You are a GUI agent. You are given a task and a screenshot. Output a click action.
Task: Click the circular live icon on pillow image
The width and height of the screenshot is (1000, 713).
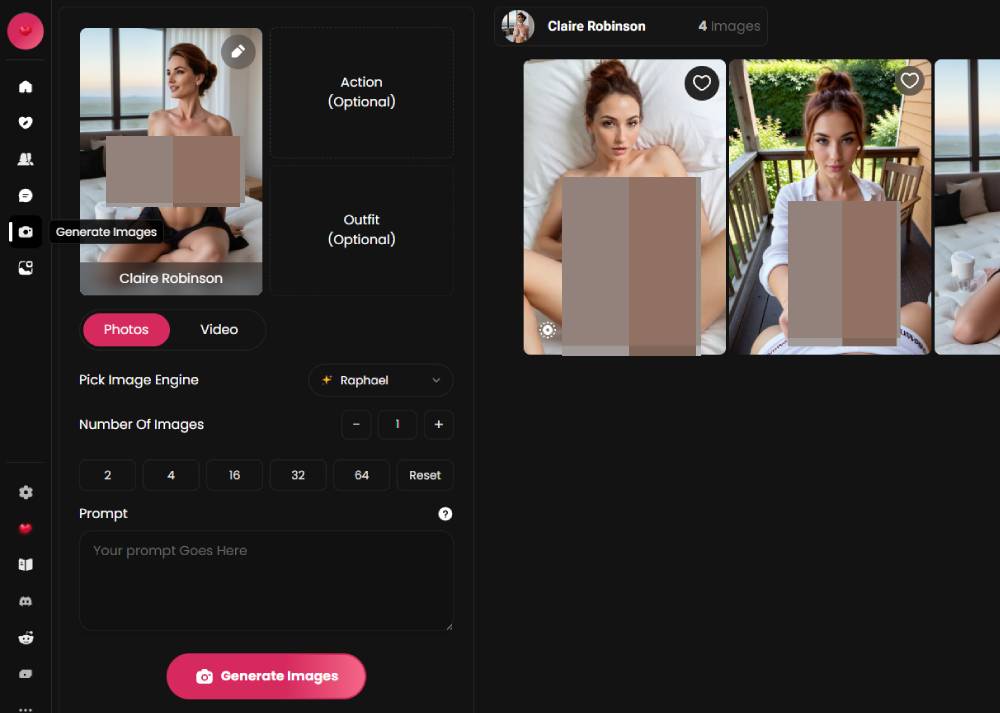[x=547, y=330]
